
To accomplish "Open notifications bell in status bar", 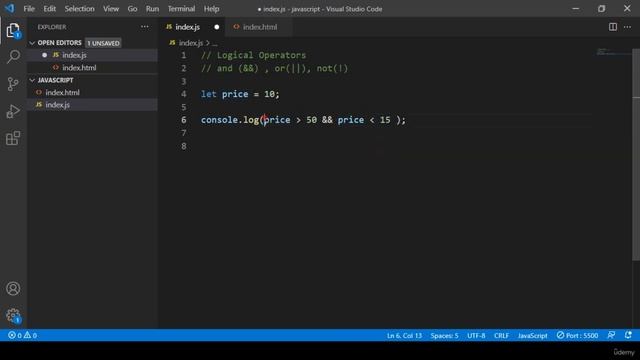I will pyautogui.click(x=628, y=335).
